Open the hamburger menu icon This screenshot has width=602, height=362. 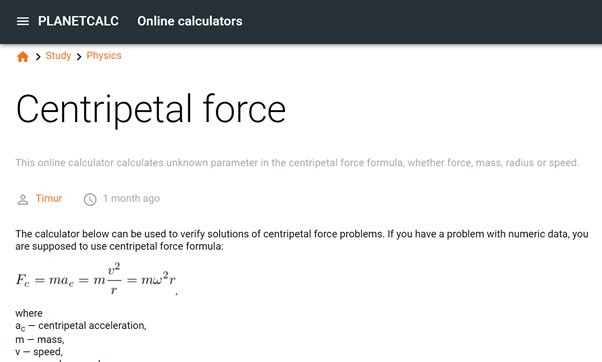23,21
